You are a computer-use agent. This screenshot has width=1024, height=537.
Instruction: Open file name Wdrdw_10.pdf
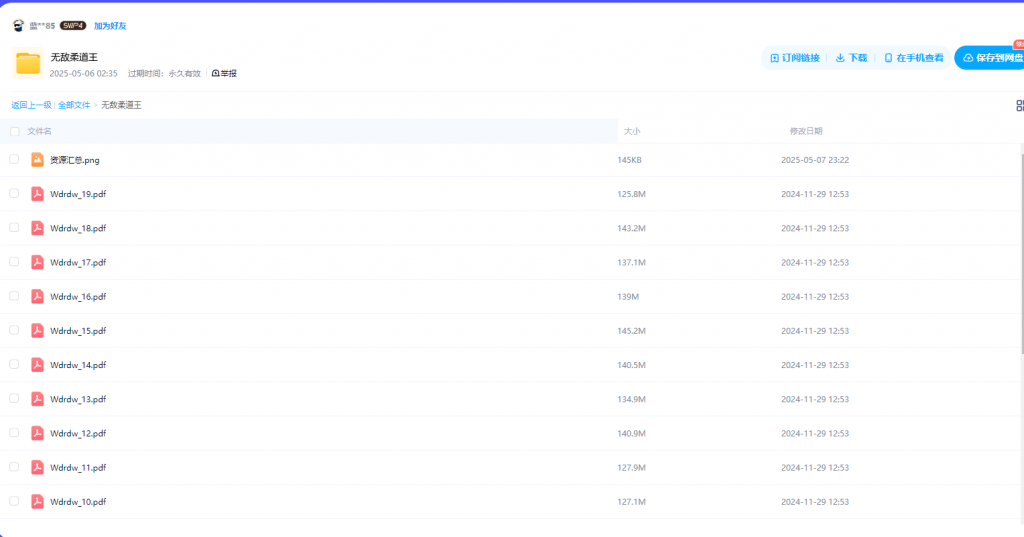click(x=78, y=502)
